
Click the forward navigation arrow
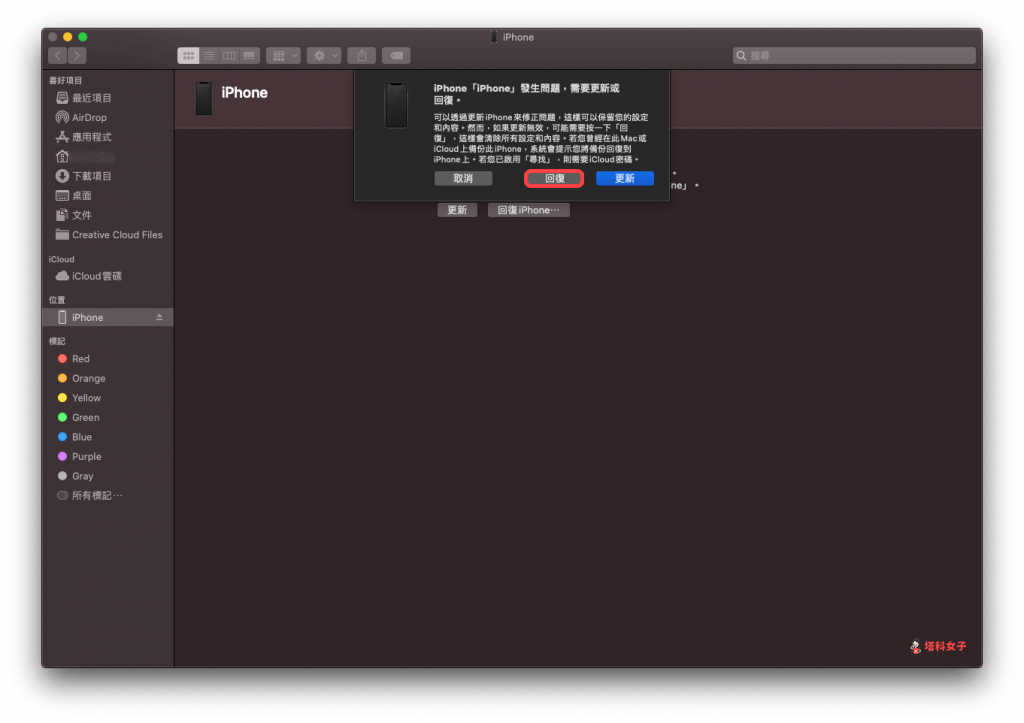click(x=77, y=56)
